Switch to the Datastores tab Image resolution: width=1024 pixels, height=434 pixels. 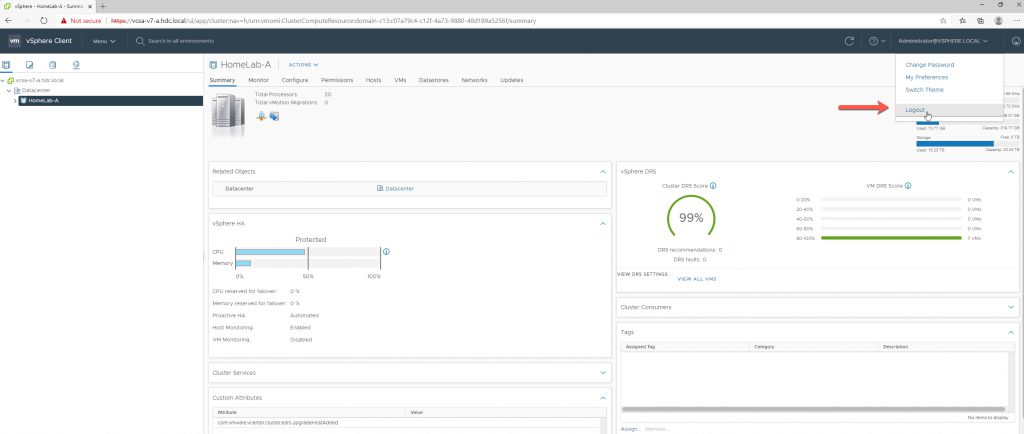point(434,80)
